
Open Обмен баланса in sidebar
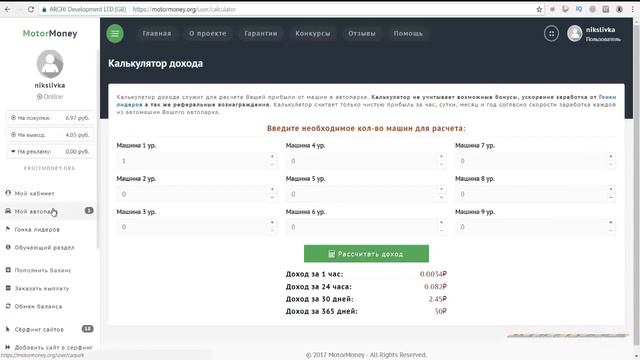pyautogui.click(x=38, y=306)
